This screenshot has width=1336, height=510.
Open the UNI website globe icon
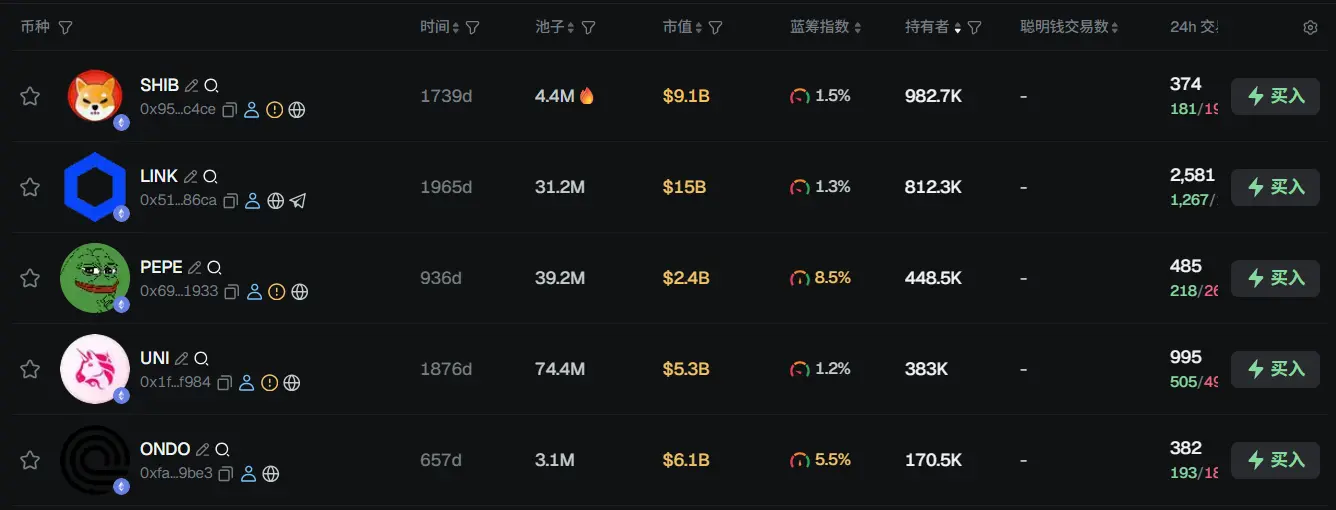pos(292,383)
